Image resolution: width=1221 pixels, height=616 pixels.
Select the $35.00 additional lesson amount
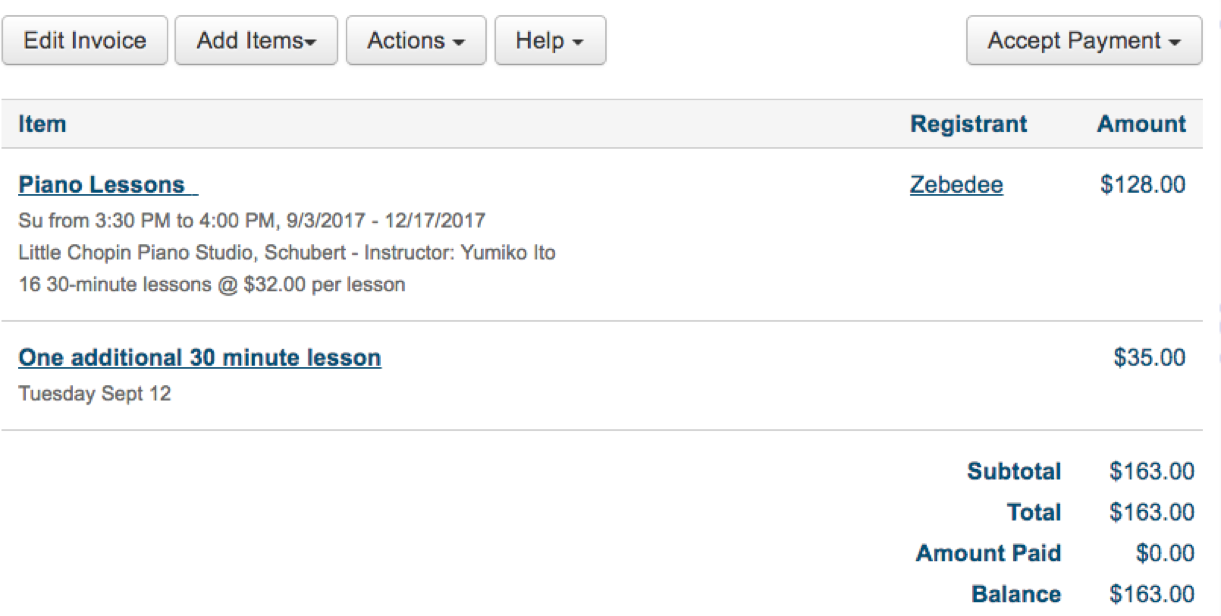1150,358
